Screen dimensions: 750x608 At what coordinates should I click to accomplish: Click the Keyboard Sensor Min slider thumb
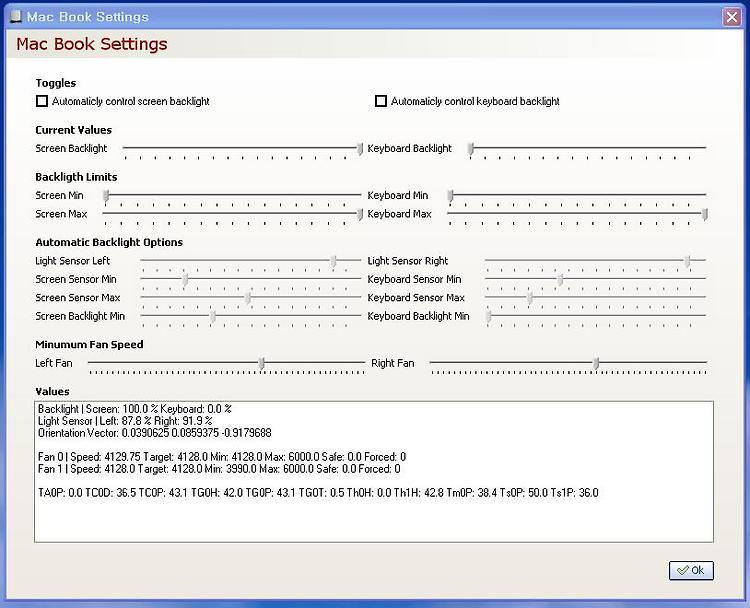point(561,280)
